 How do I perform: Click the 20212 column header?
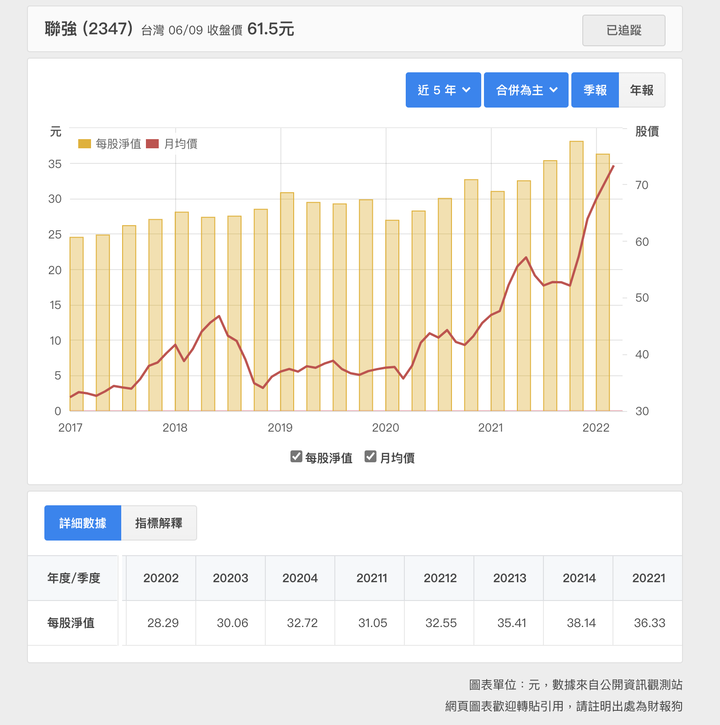pos(440,578)
